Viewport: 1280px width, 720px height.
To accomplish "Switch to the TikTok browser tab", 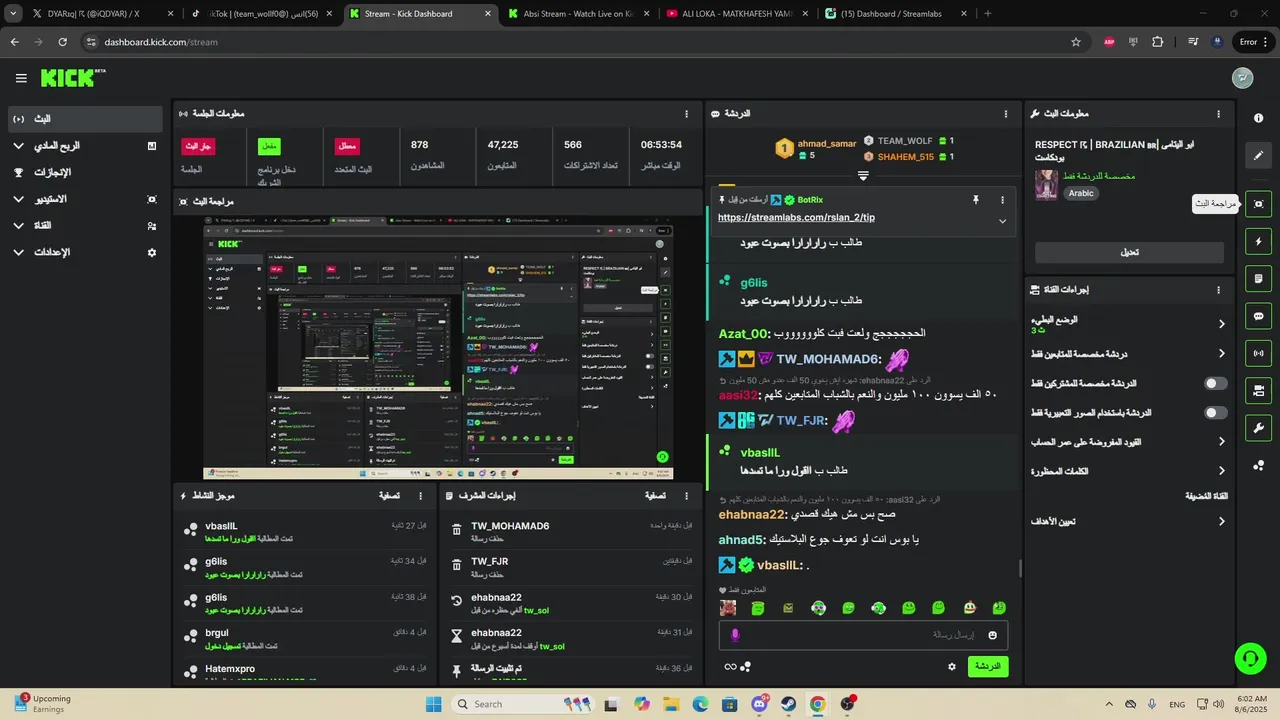I will [x=260, y=14].
